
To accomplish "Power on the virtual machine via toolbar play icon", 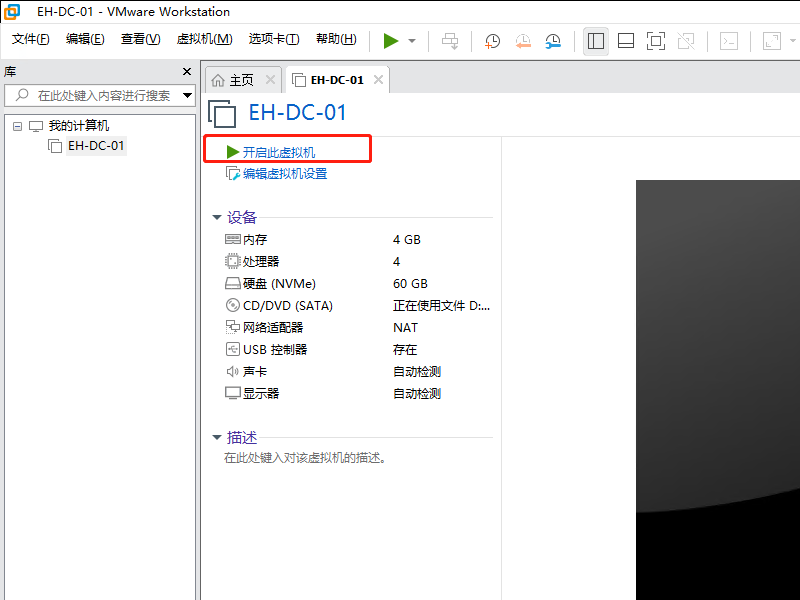I will pos(392,41).
